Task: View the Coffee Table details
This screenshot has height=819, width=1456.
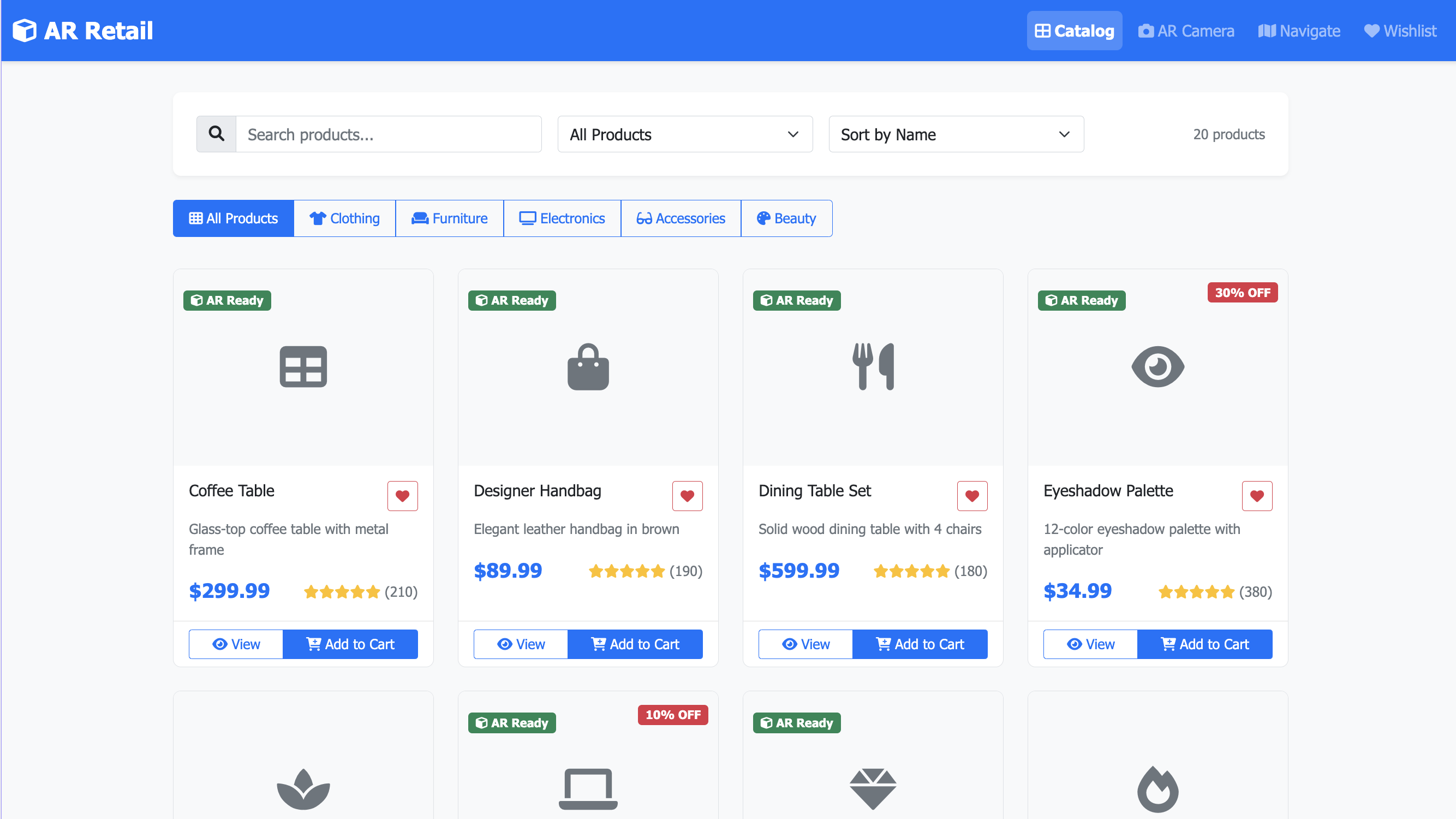Action: [x=236, y=644]
